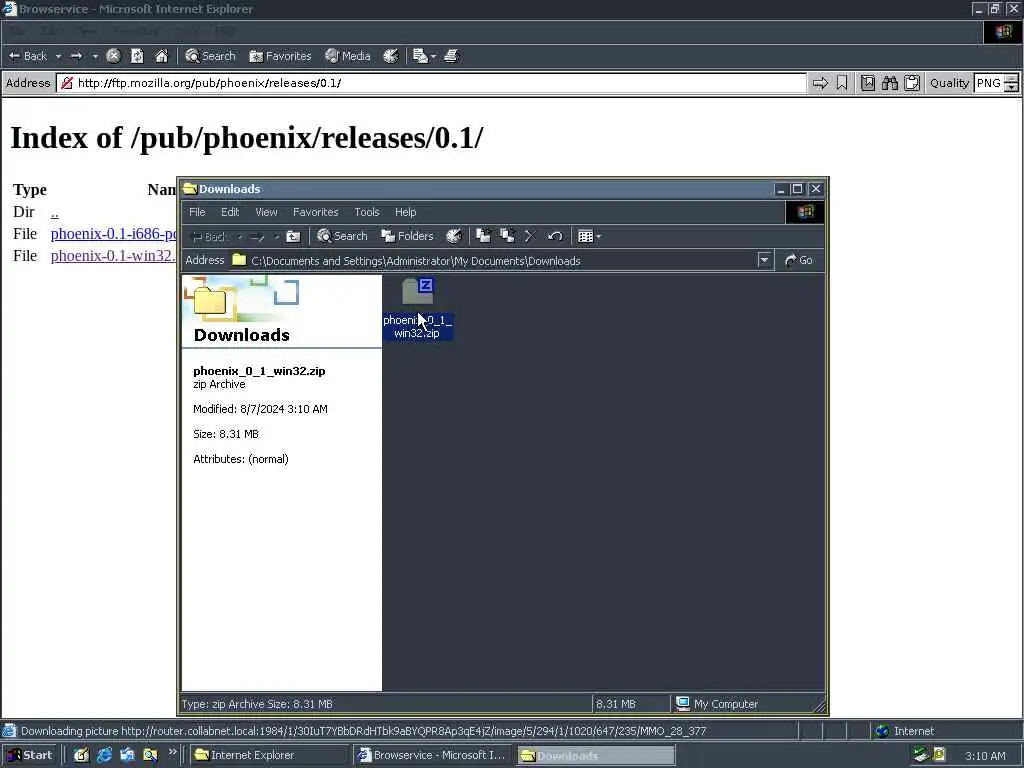Click the binoculars find icon
1024x768 pixels.
pyautogui.click(x=889, y=83)
